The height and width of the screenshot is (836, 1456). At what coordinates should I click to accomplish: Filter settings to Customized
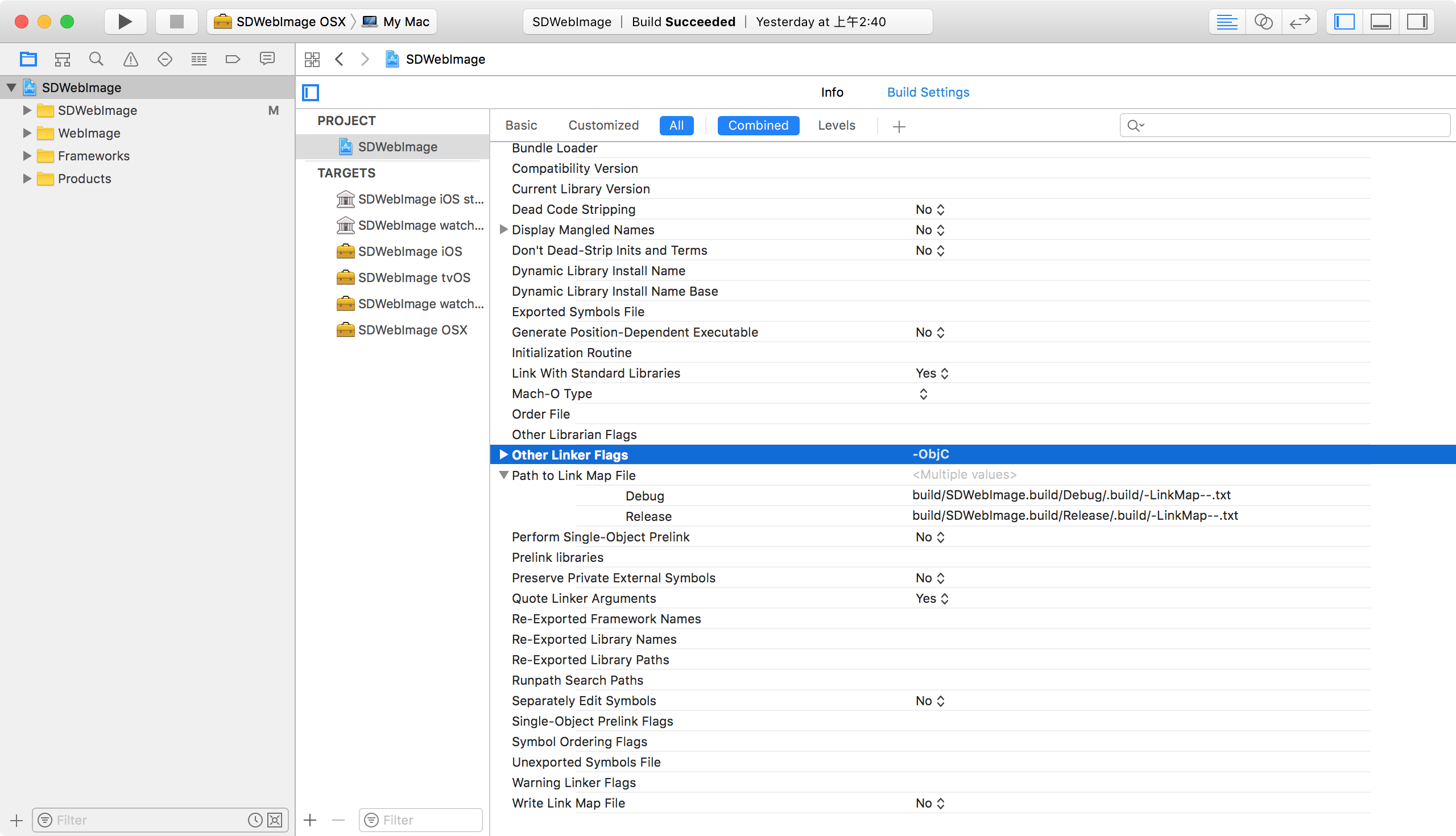click(603, 125)
